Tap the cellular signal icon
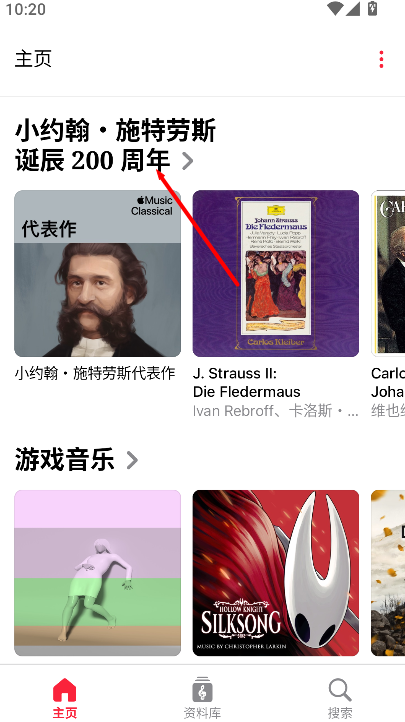This screenshot has height=722, width=405. 353,8
